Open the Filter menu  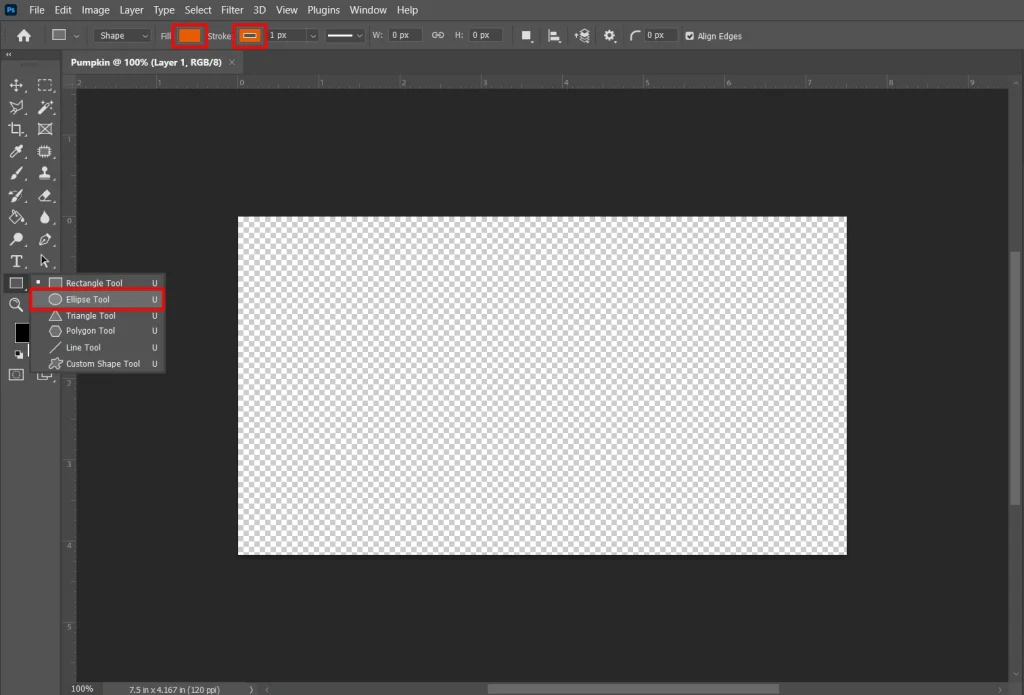[232, 10]
